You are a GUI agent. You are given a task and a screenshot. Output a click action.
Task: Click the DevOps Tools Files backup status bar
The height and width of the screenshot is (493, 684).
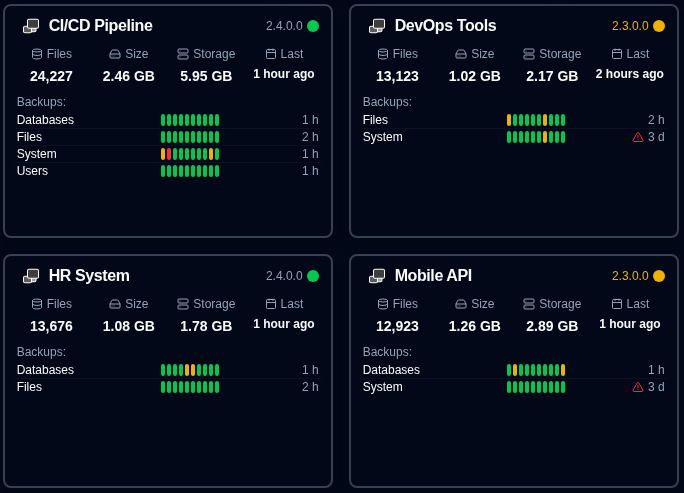(x=536, y=120)
